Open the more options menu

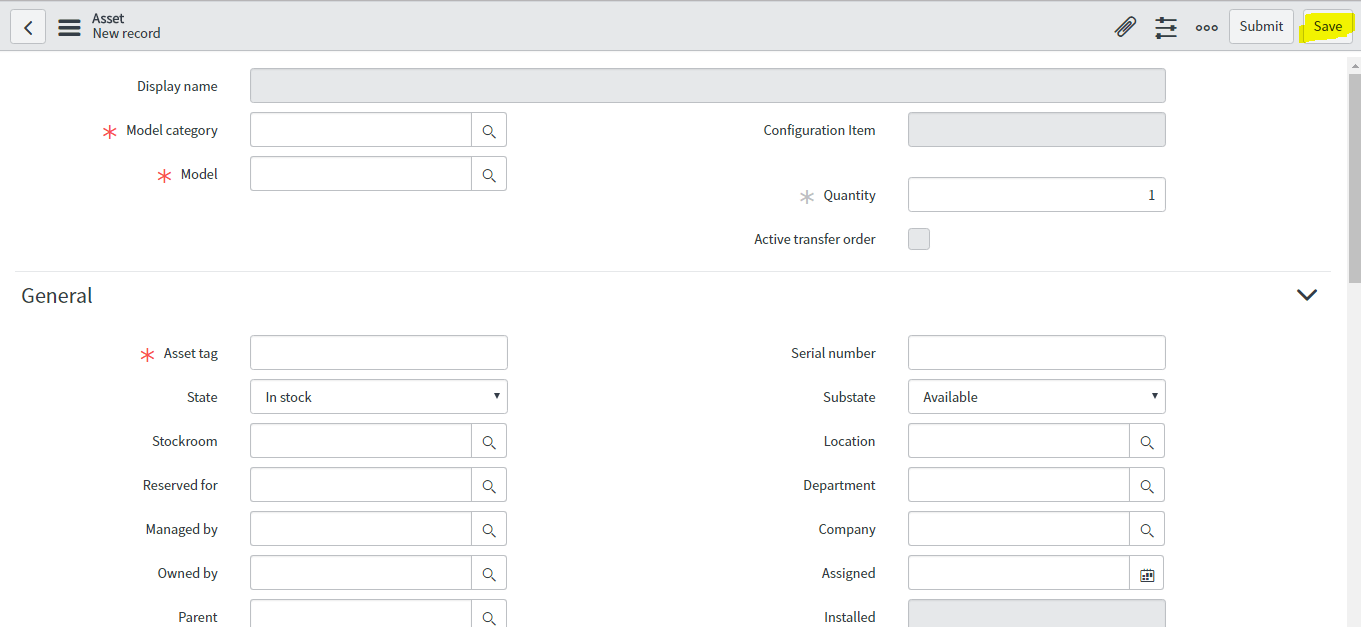click(x=1206, y=27)
